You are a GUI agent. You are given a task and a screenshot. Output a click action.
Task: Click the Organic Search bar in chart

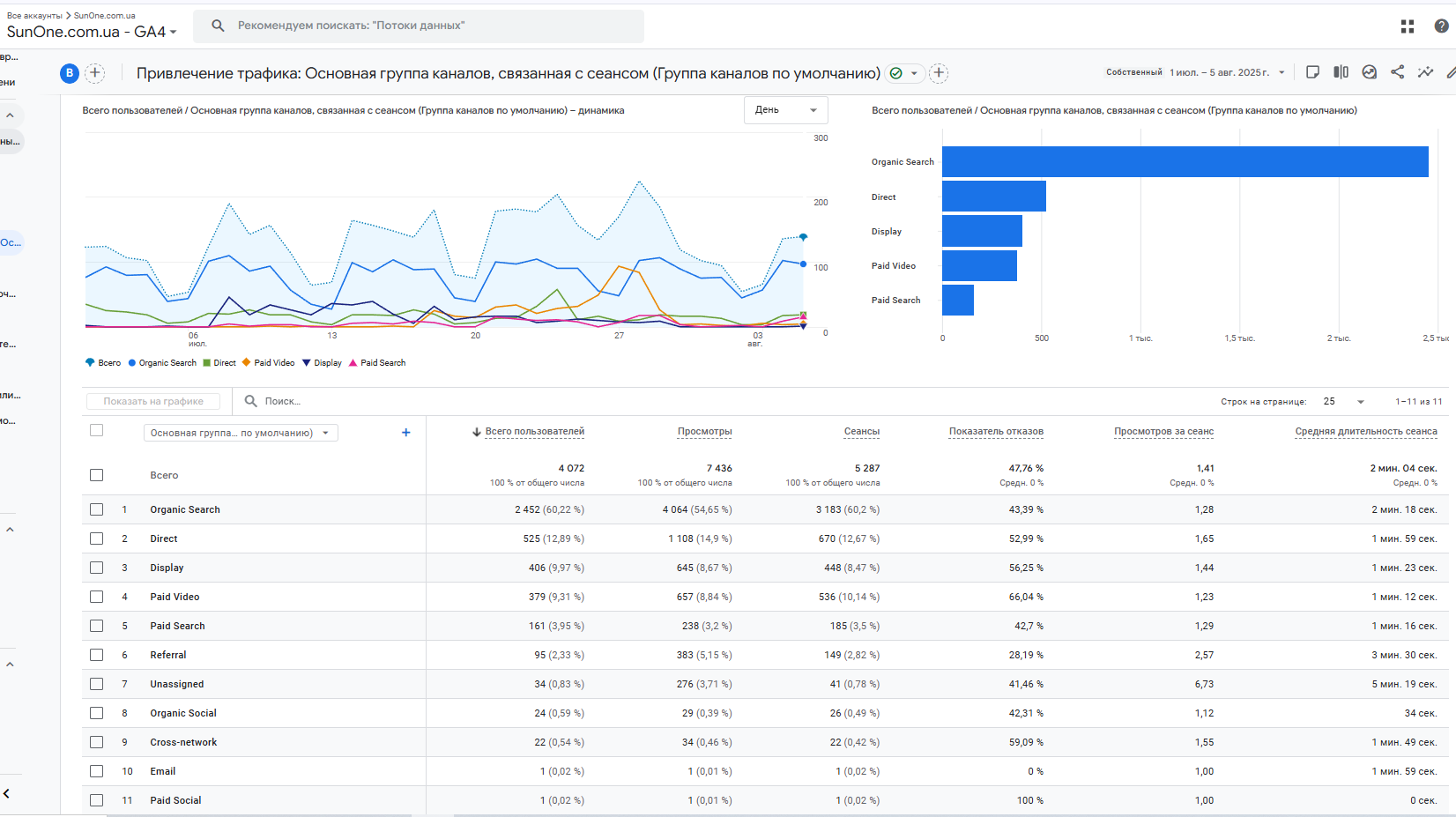click(x=1185, y=162)
